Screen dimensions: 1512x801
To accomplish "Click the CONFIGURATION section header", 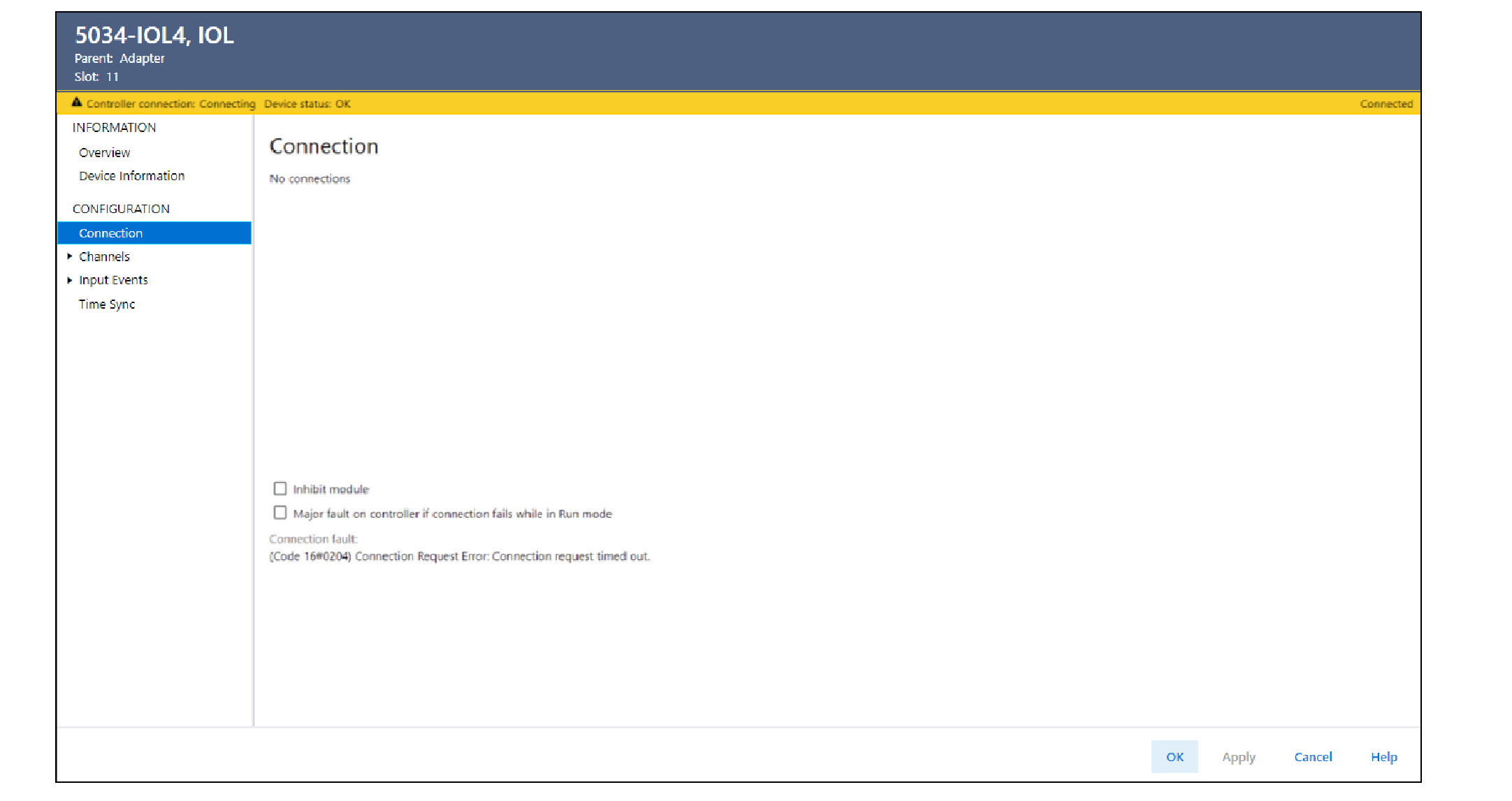I will tap(120, 208).
